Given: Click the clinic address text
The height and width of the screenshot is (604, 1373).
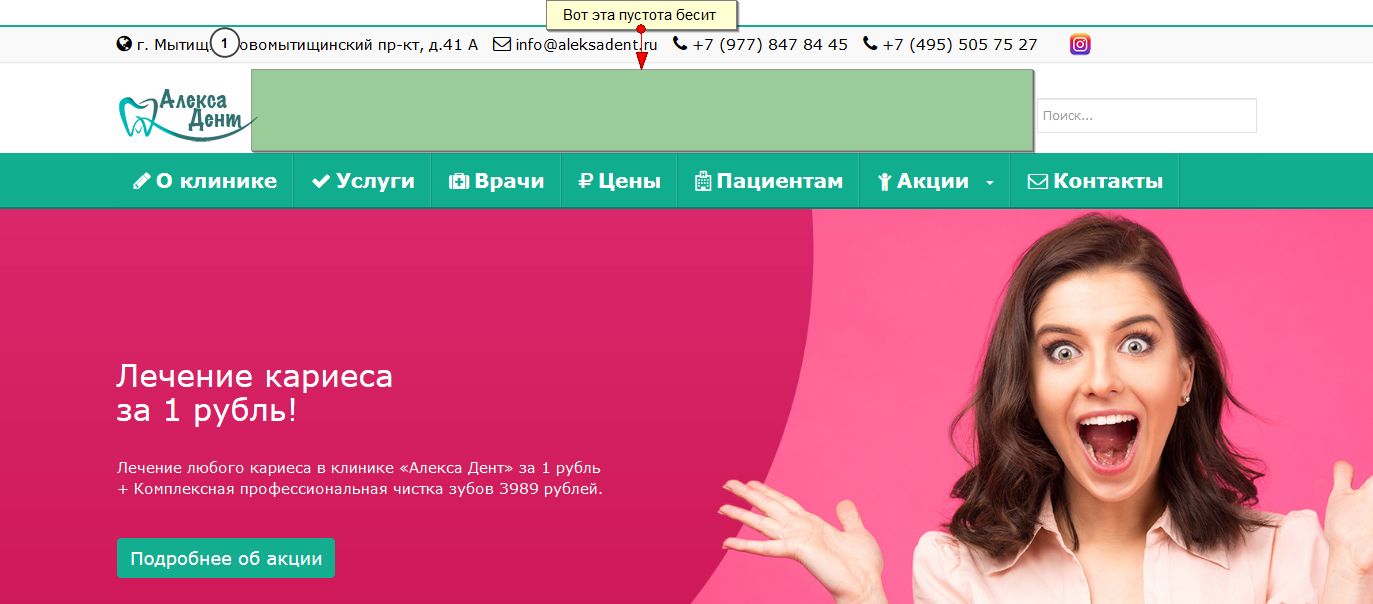Looking at the screenshot, I should (x=307, y=44).
